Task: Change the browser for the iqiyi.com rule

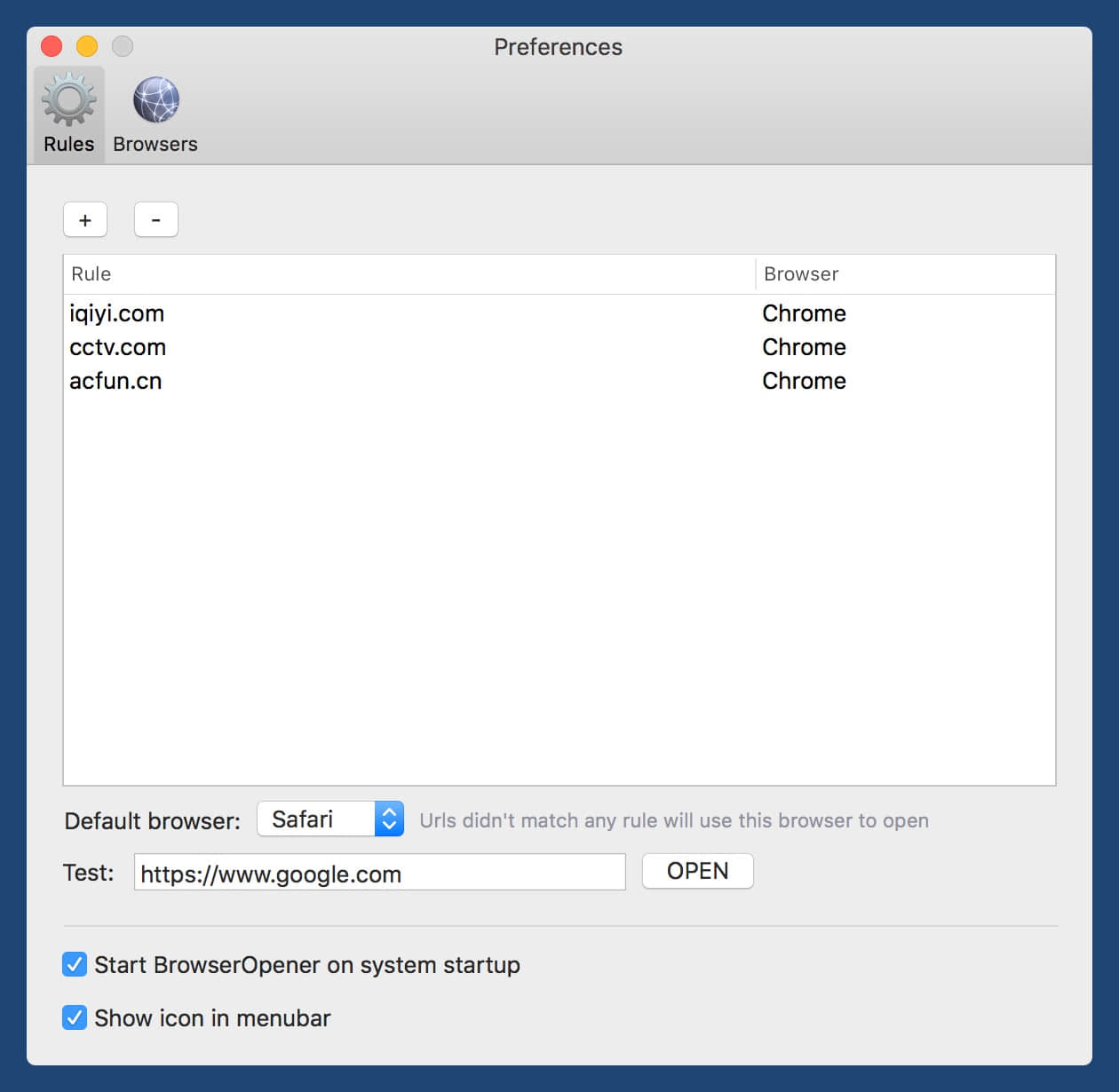Action: 804,313
